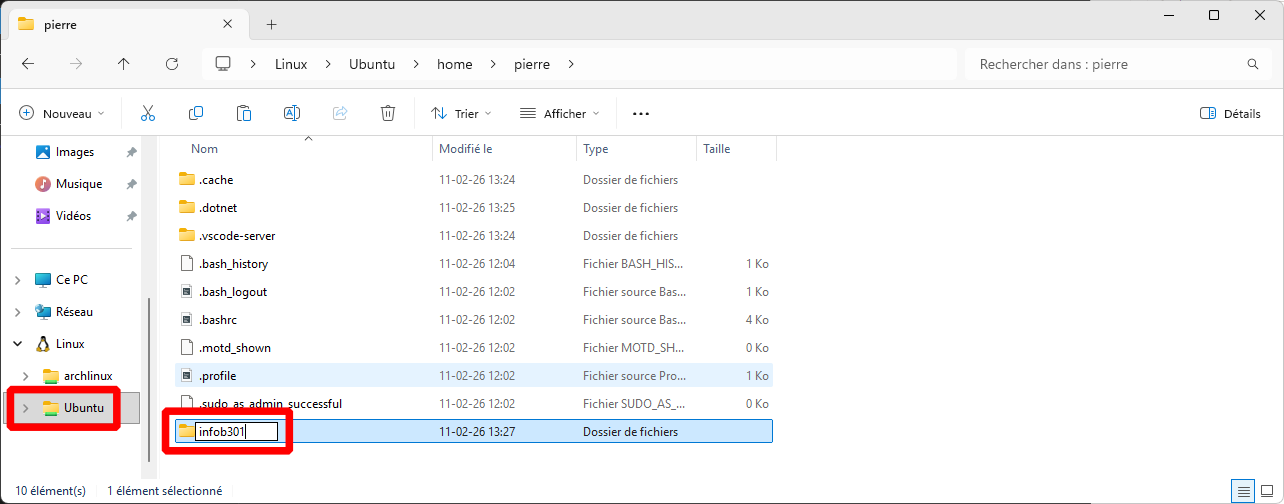Click the .cache folder icon

click(x=186, y=180)
